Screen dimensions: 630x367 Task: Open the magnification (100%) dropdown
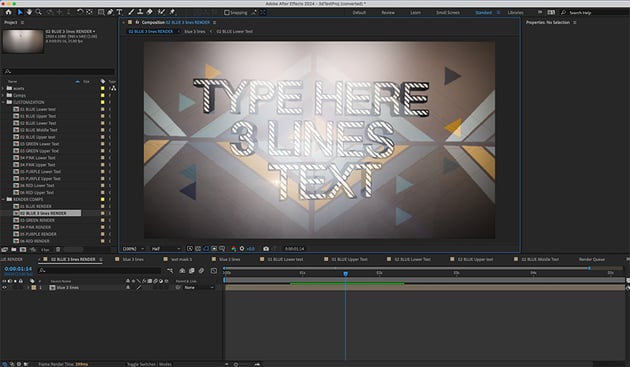point(133,249)
